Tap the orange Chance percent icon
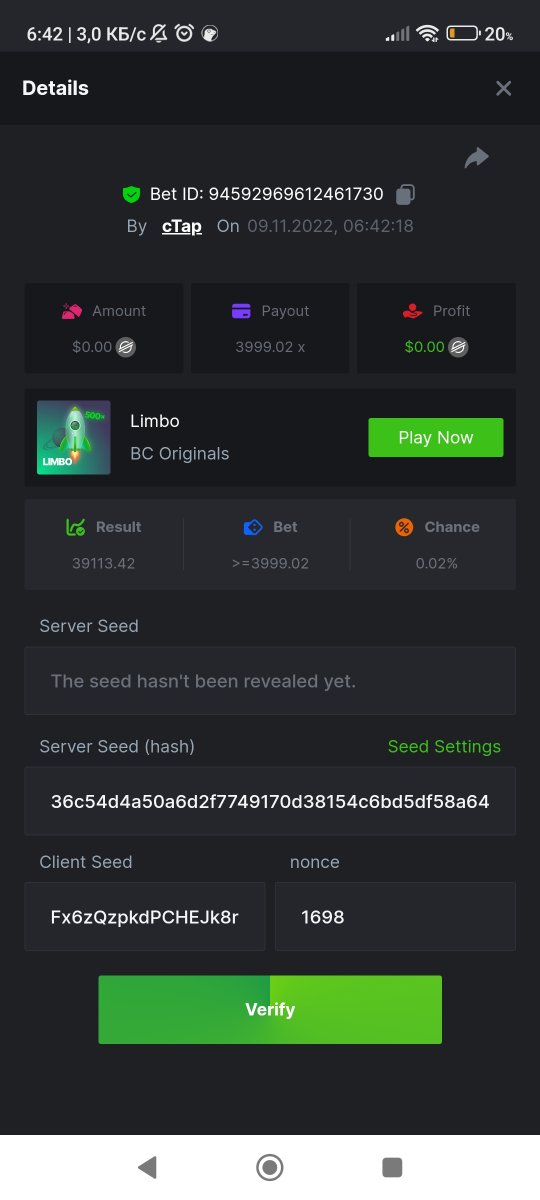This screenshot has height=1200, width=540. click(x=404, y=527)
